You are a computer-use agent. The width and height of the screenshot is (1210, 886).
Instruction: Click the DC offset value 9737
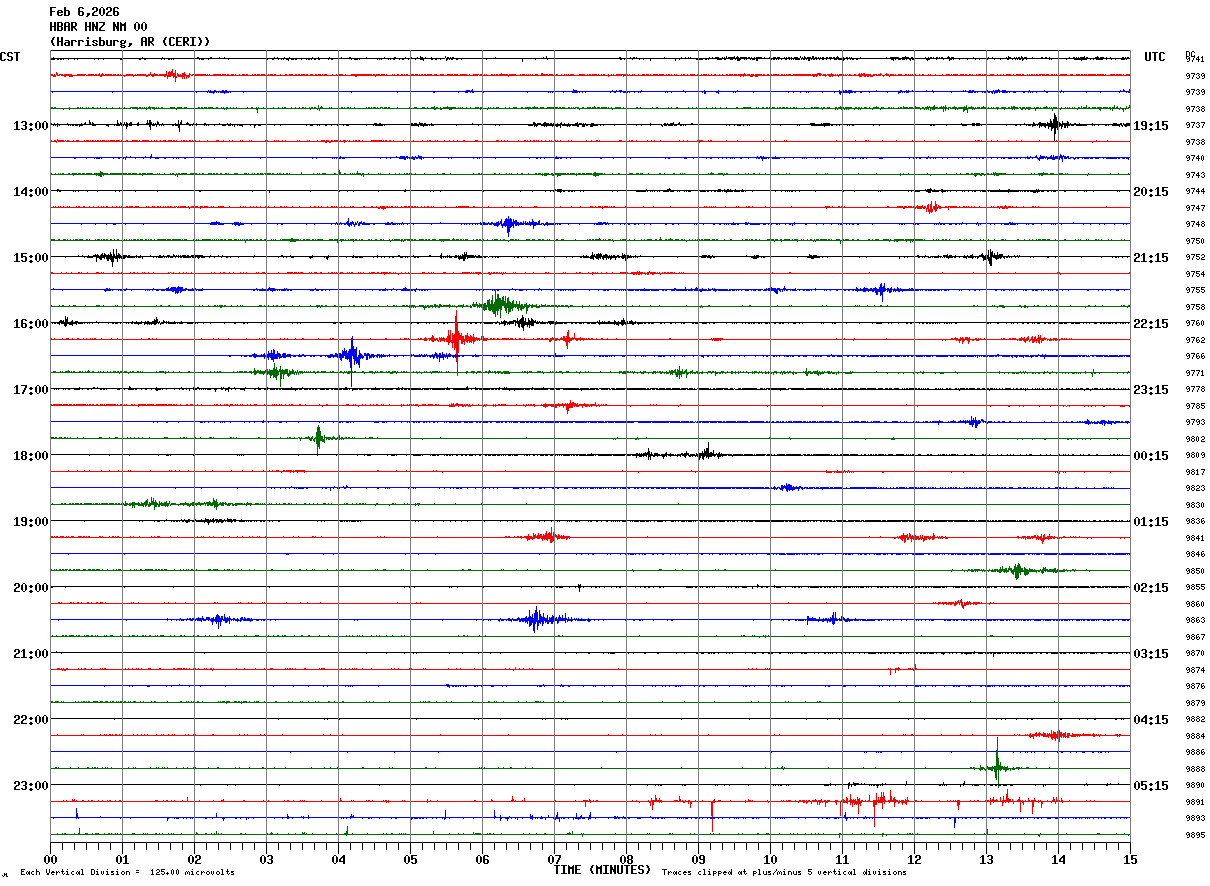pyautogui.click(x=1195, y=126)
